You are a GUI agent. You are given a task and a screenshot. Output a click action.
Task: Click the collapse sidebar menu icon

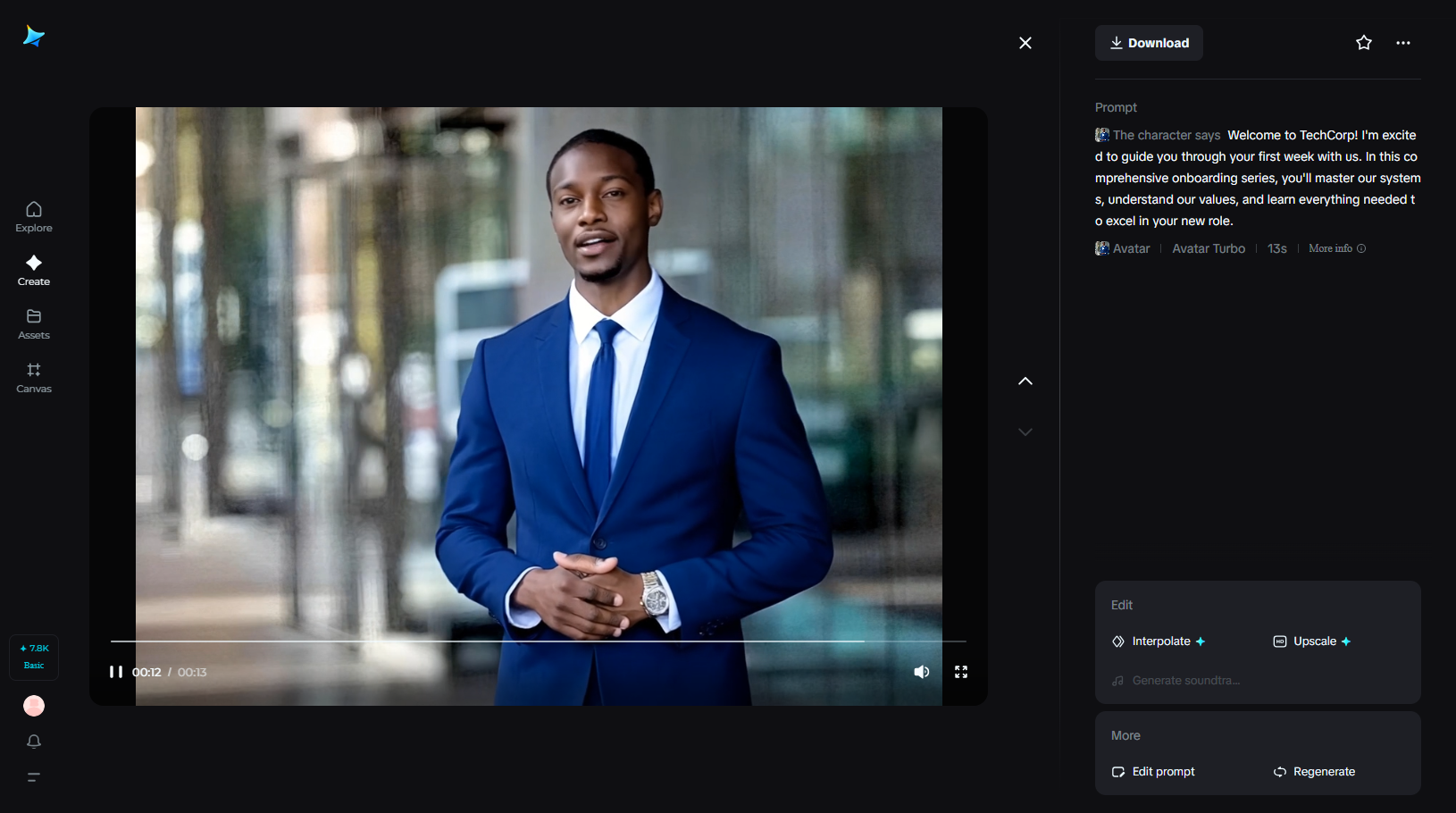tap(34, 777)
